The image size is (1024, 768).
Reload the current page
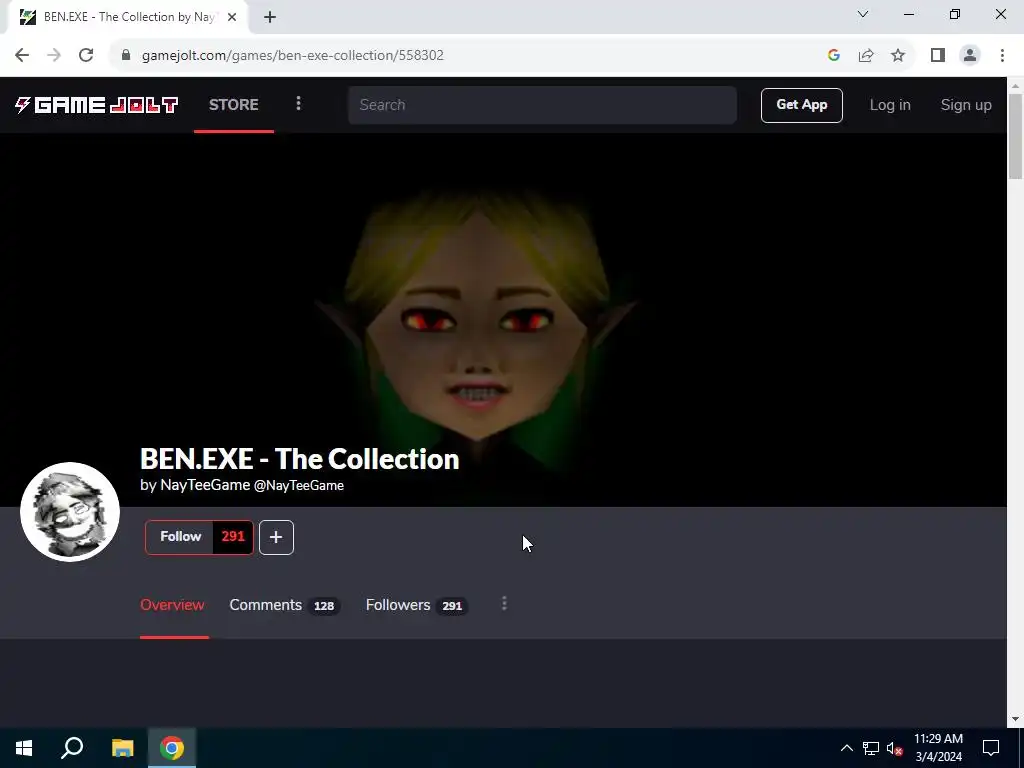pyautogui.click(x=86, y=55)
